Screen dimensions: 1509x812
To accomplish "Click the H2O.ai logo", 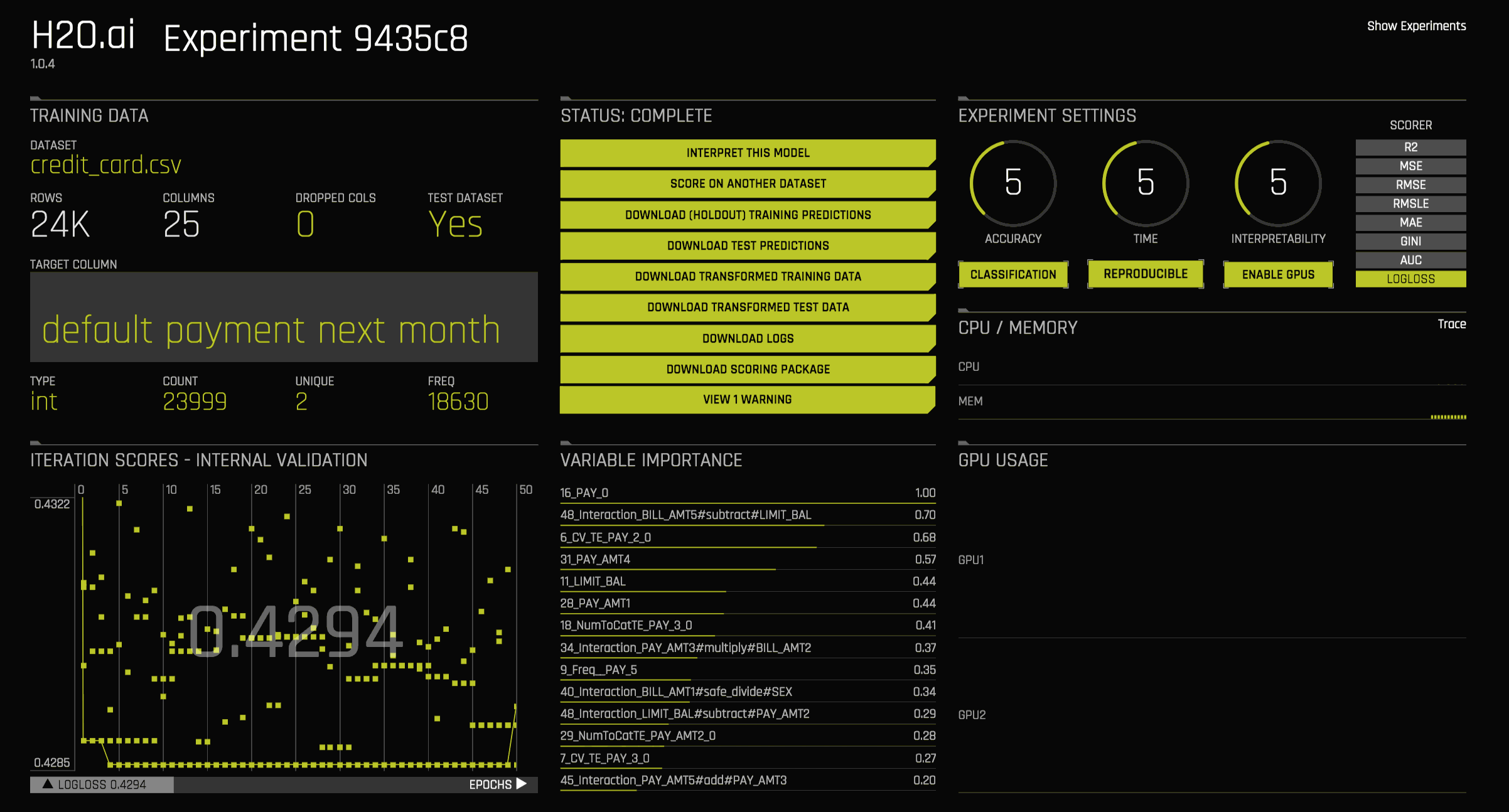I will coord(83,35).
